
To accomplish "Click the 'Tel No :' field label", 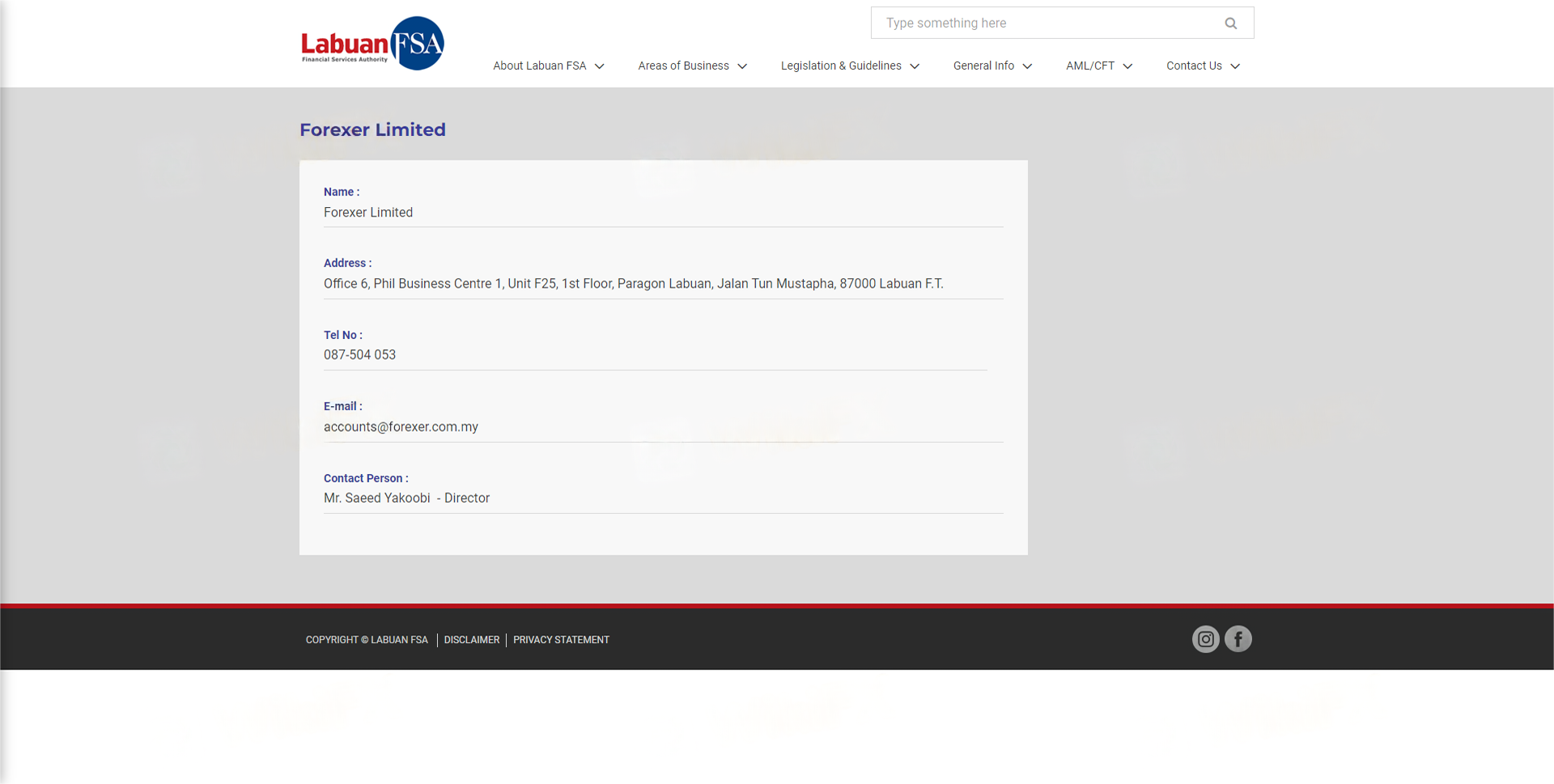I will (343, 335).
